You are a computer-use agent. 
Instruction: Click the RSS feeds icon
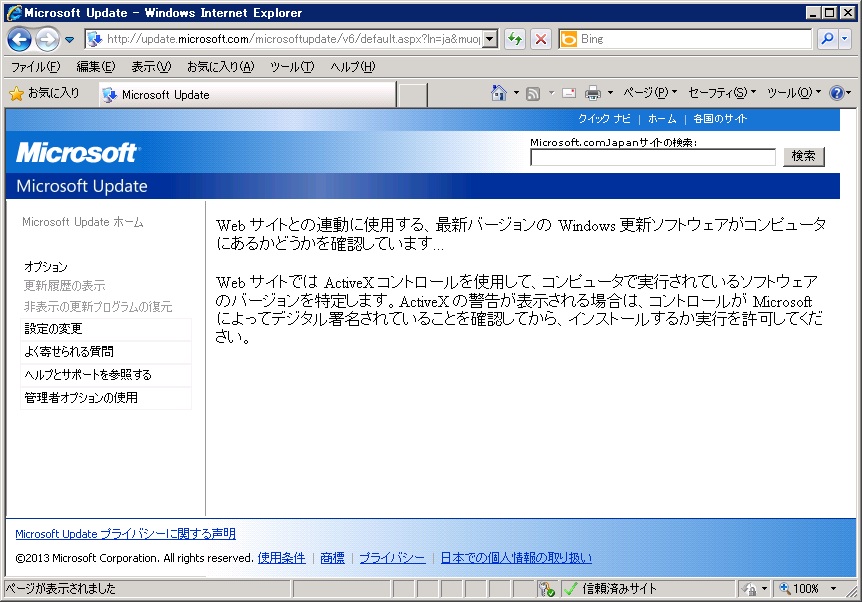click(534, 93)
